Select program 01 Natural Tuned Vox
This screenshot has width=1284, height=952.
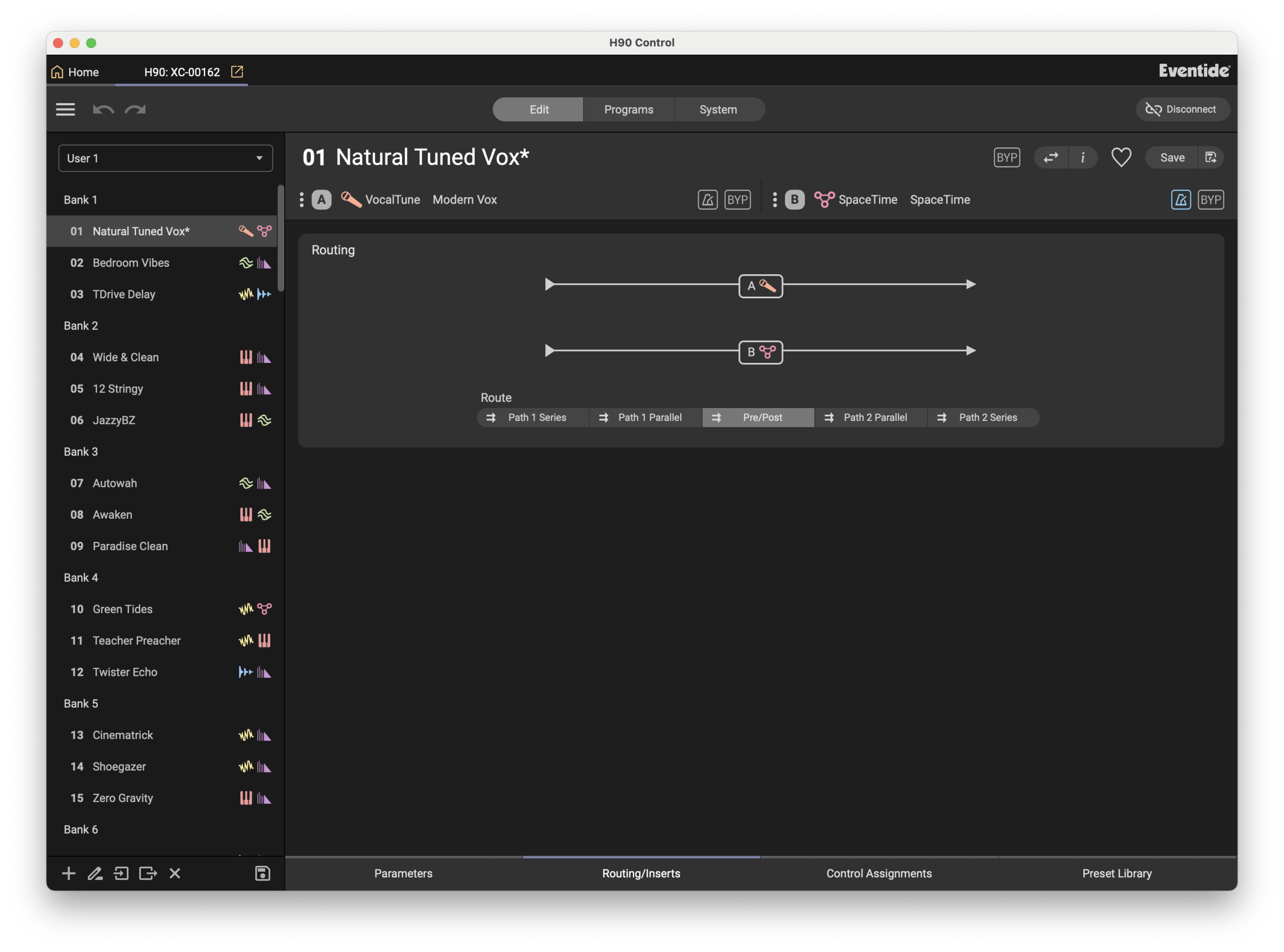point(162,231)
